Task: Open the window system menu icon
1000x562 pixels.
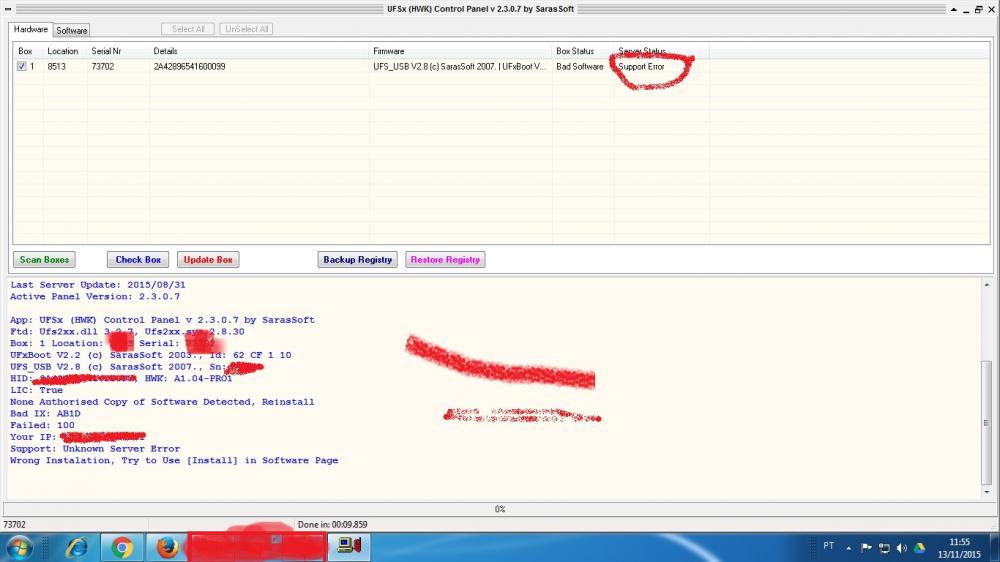Action: click(x=8, y=9)
